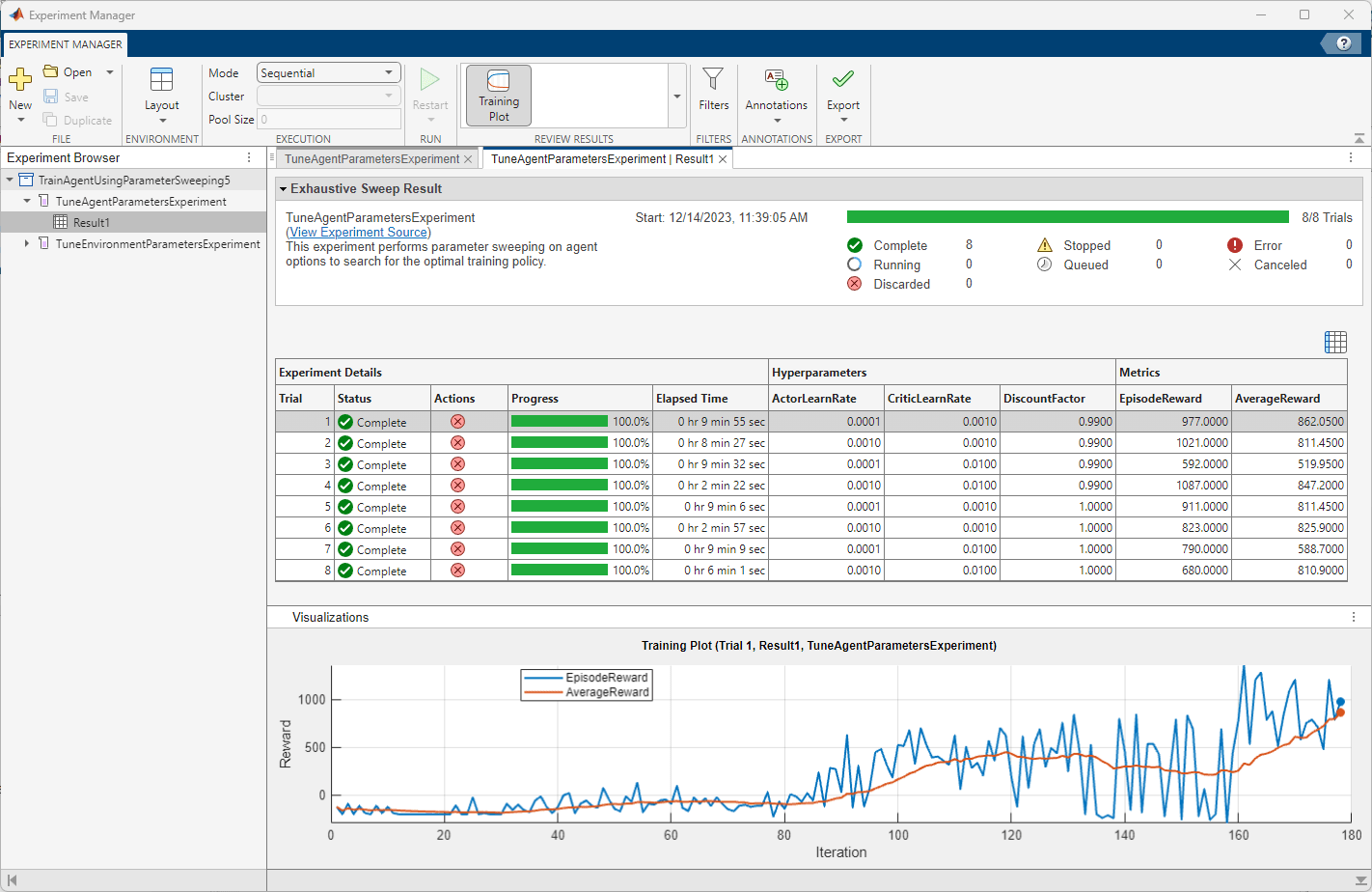Collapse the TrainAgentUsingParameterSweeping5 project node
1372x892 pixels.
point(10,181)
